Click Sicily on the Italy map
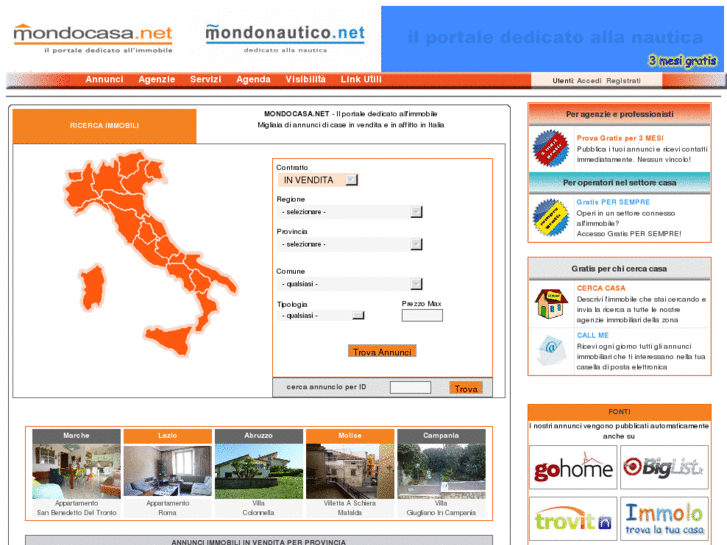Image resolution: width=727 pixels, height=545 pixels. click(x=170, y=339)
